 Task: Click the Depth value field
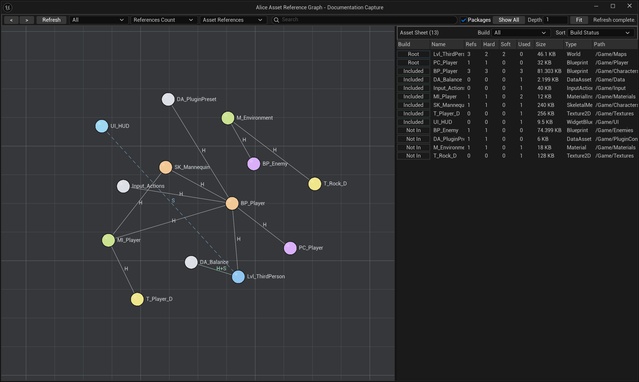556,20
